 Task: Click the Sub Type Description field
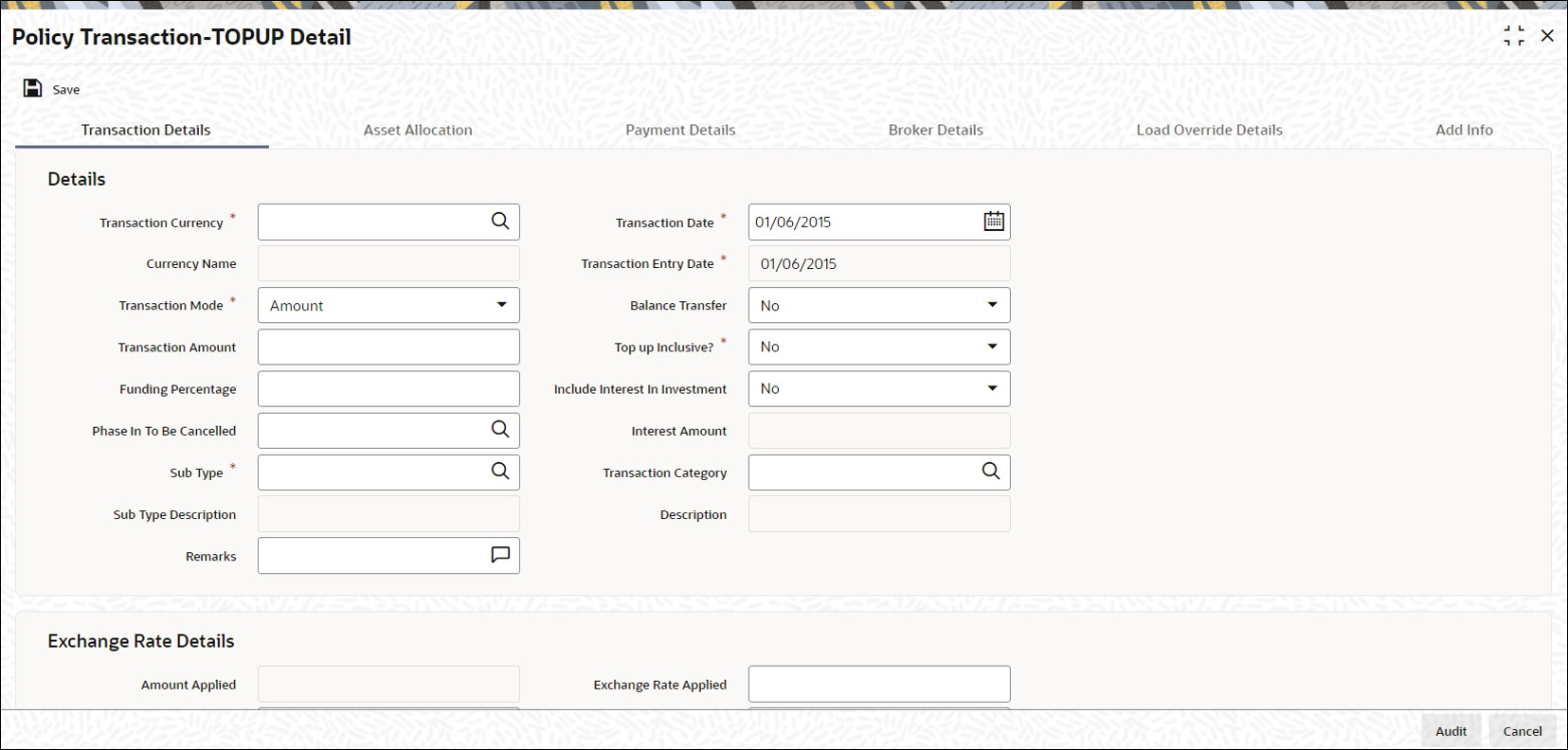pos(388,513)
